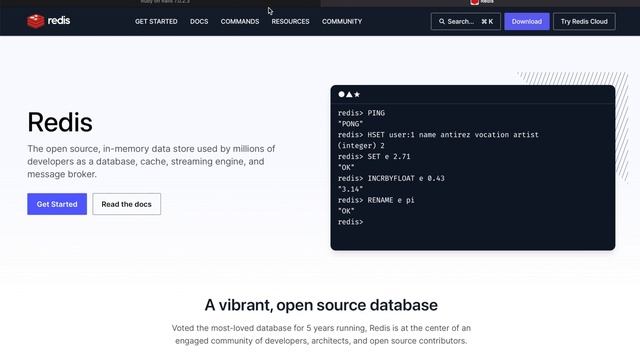Click the 'redis> PING' line
This screenshot has height=360, width=640.
361,113
